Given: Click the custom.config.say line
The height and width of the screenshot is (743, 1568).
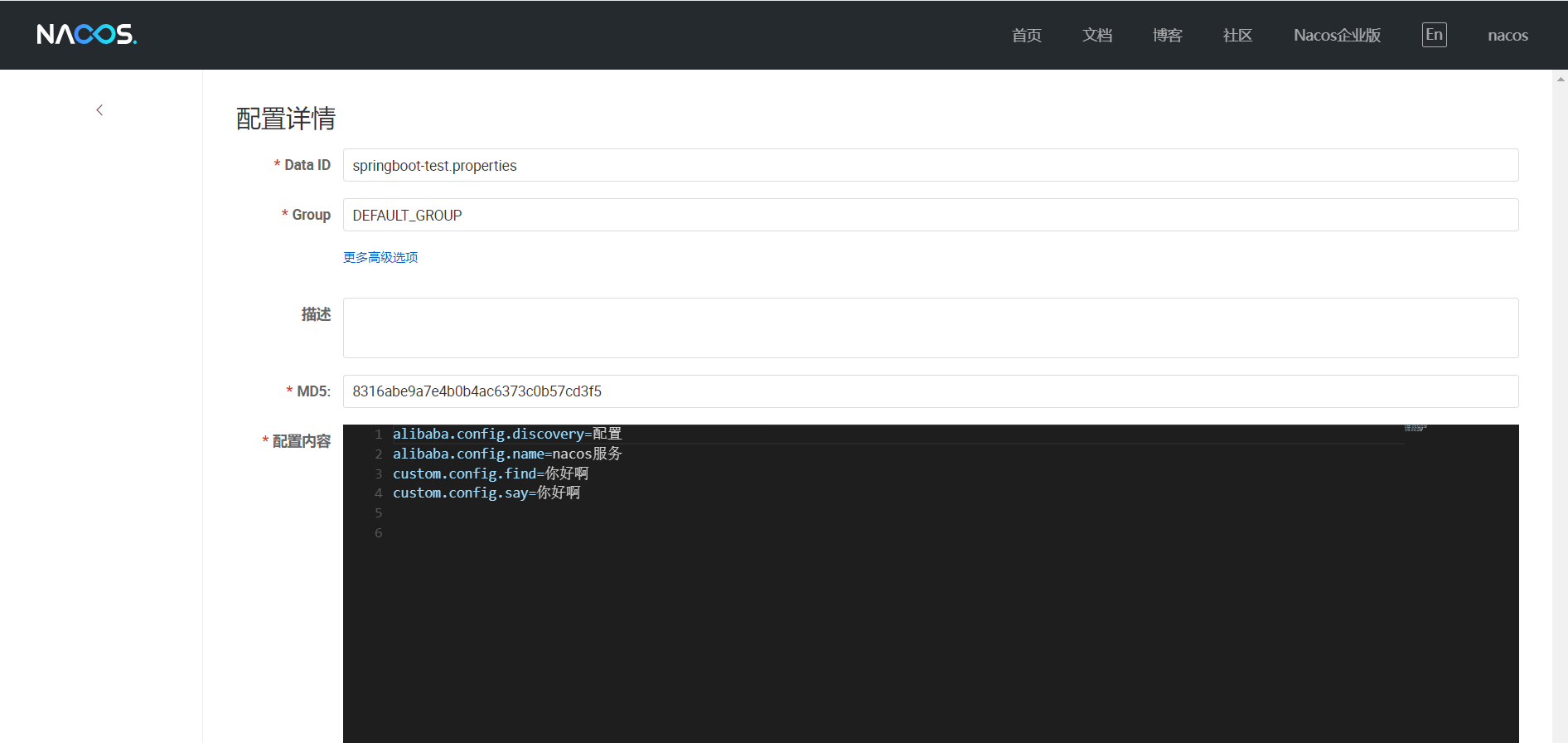Looking at the screenshot, I should coord(486,493).
